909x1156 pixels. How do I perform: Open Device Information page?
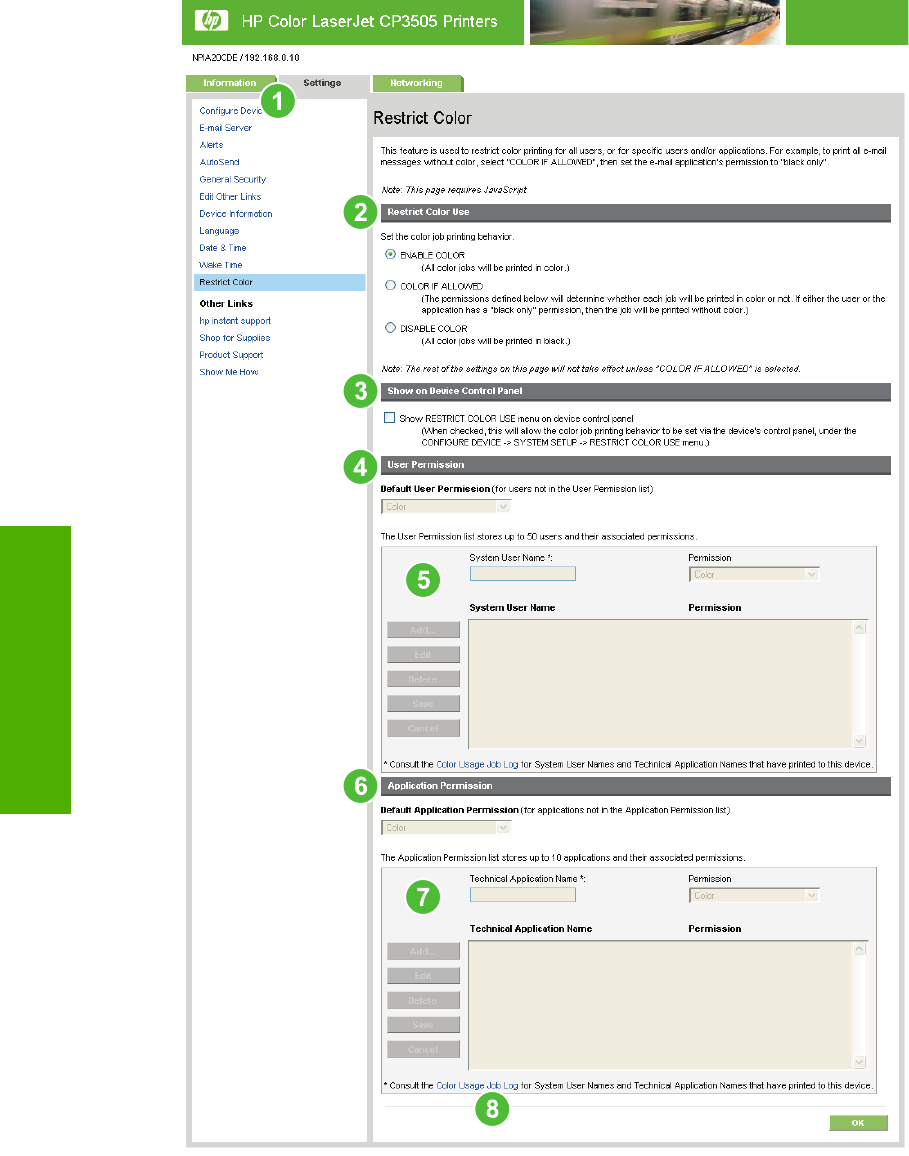(x=236, y=214)
